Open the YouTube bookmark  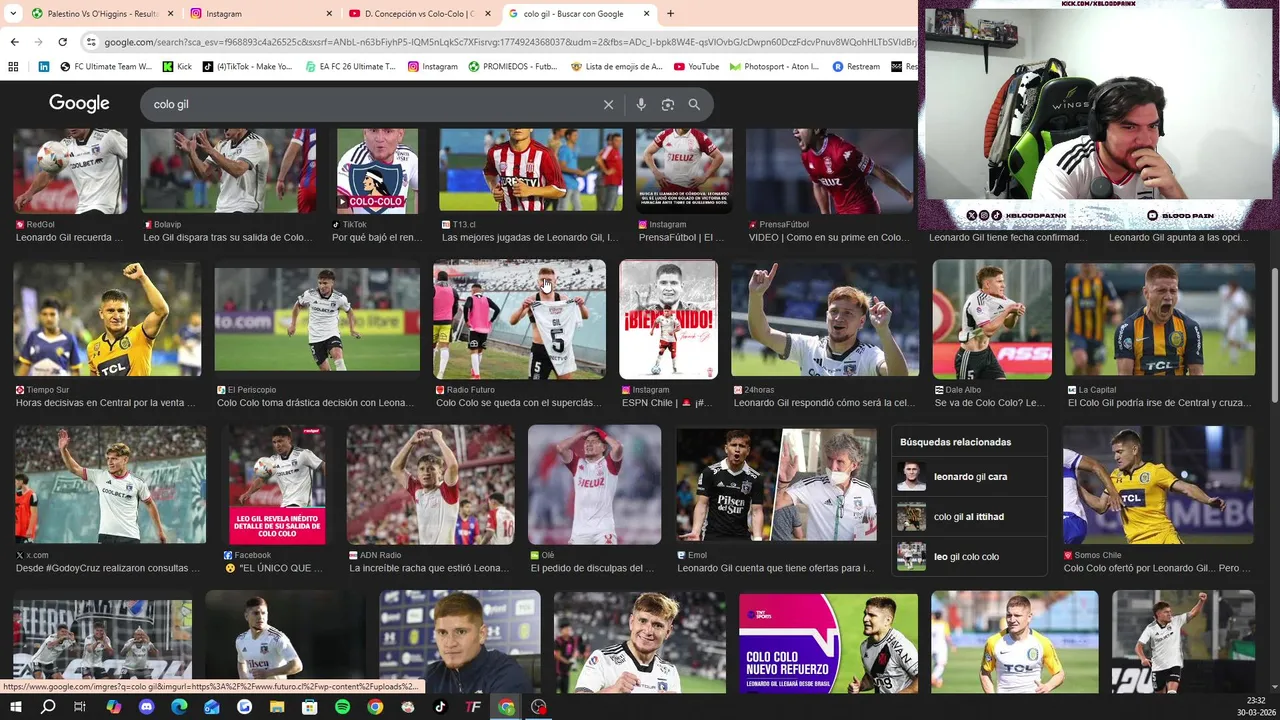pos(696,67)
